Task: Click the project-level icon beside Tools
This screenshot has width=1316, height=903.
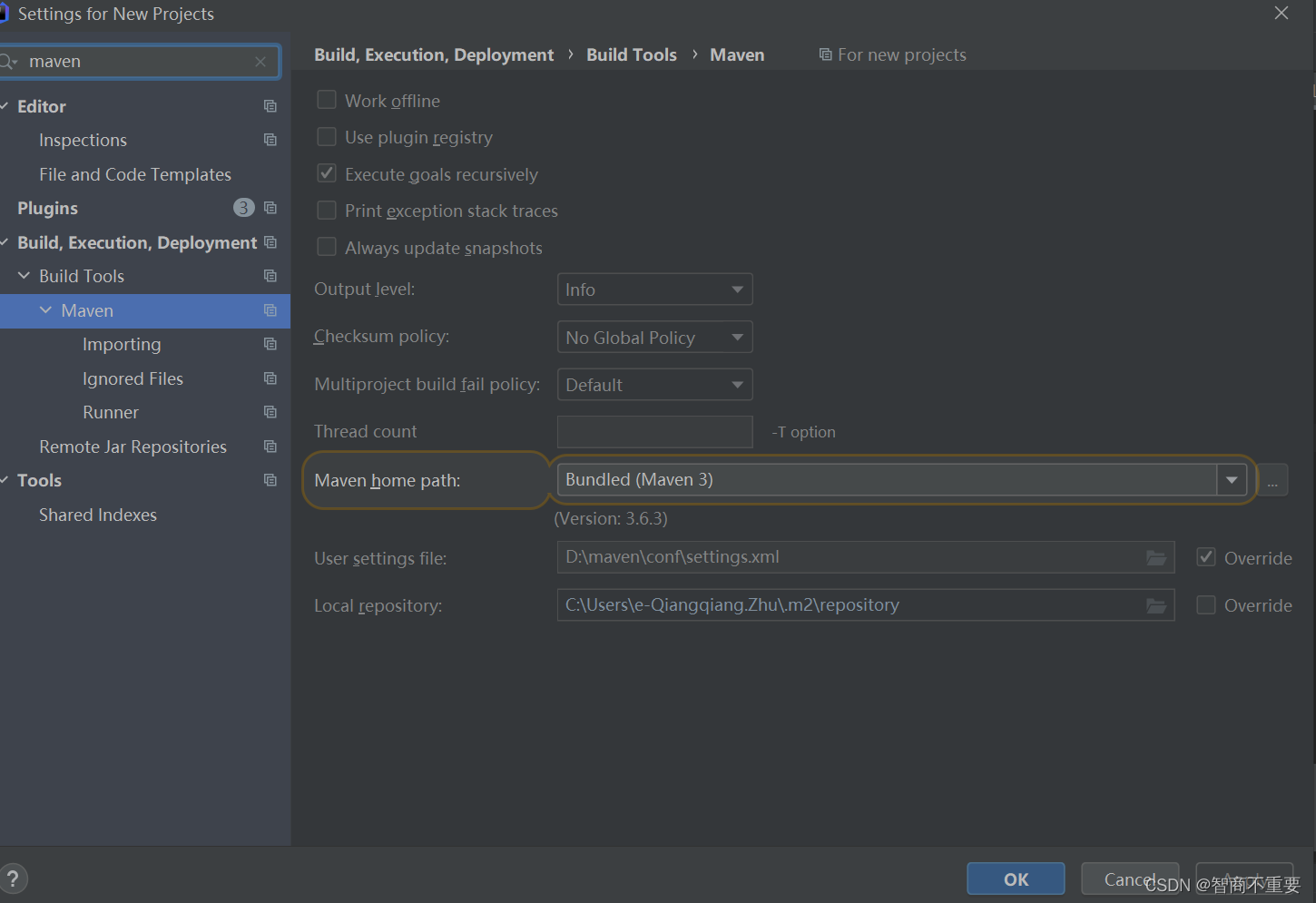Action: pos(270,480)
